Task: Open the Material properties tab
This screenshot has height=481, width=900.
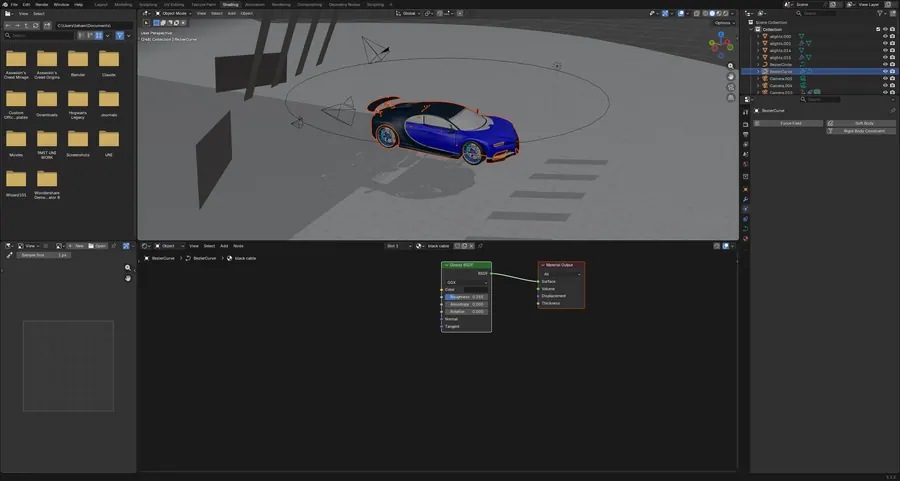Action: click(x=746, y=238)
